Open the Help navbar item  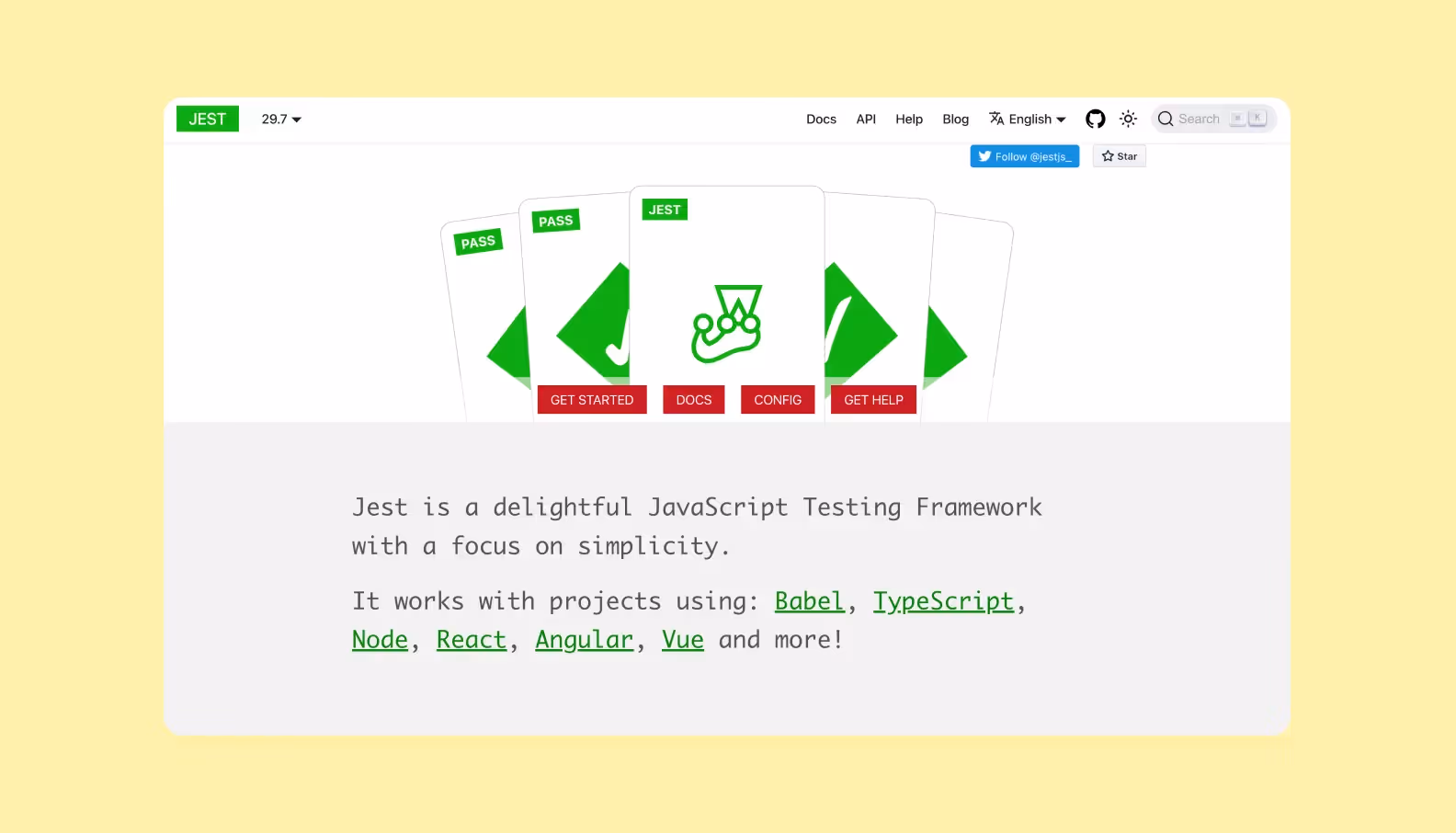click(909, 120)
